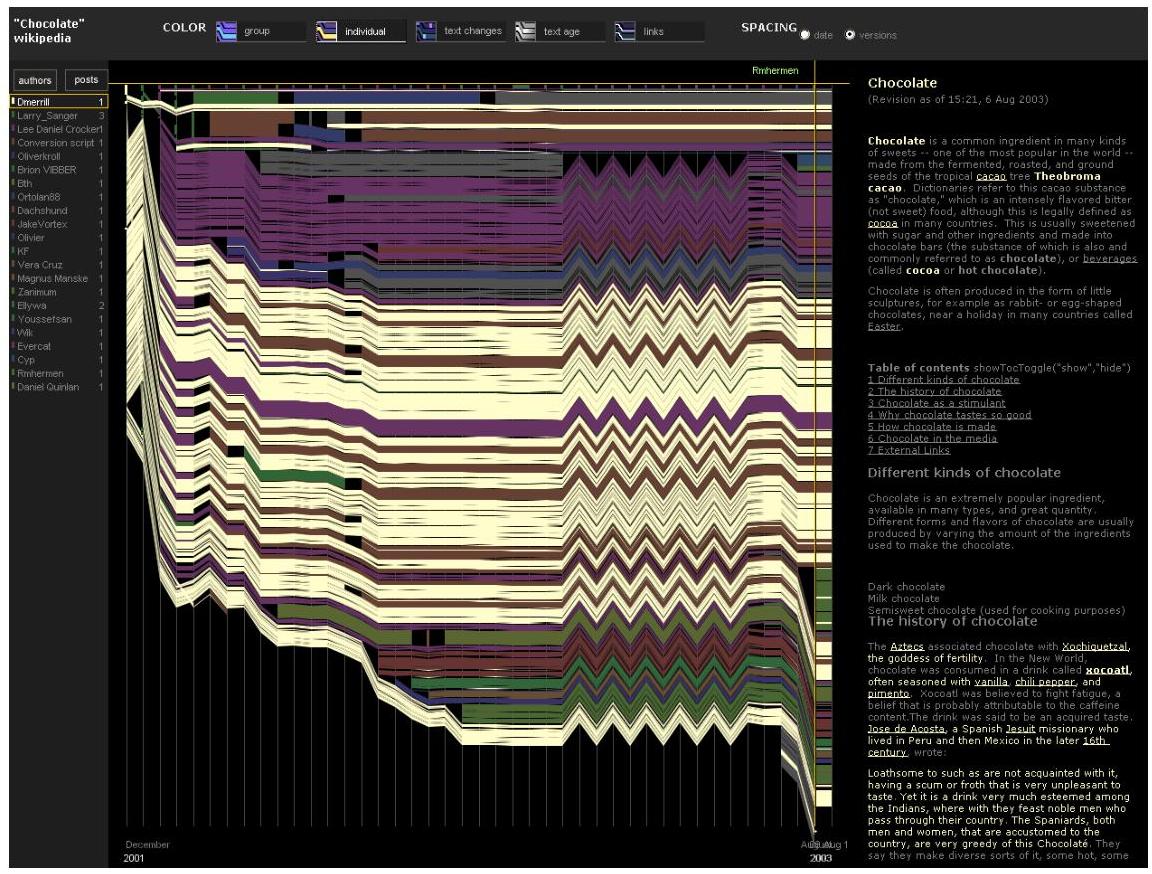Highlight author Brion VIBBER
Screen dimensions: 1152x874
pos(47,170)
